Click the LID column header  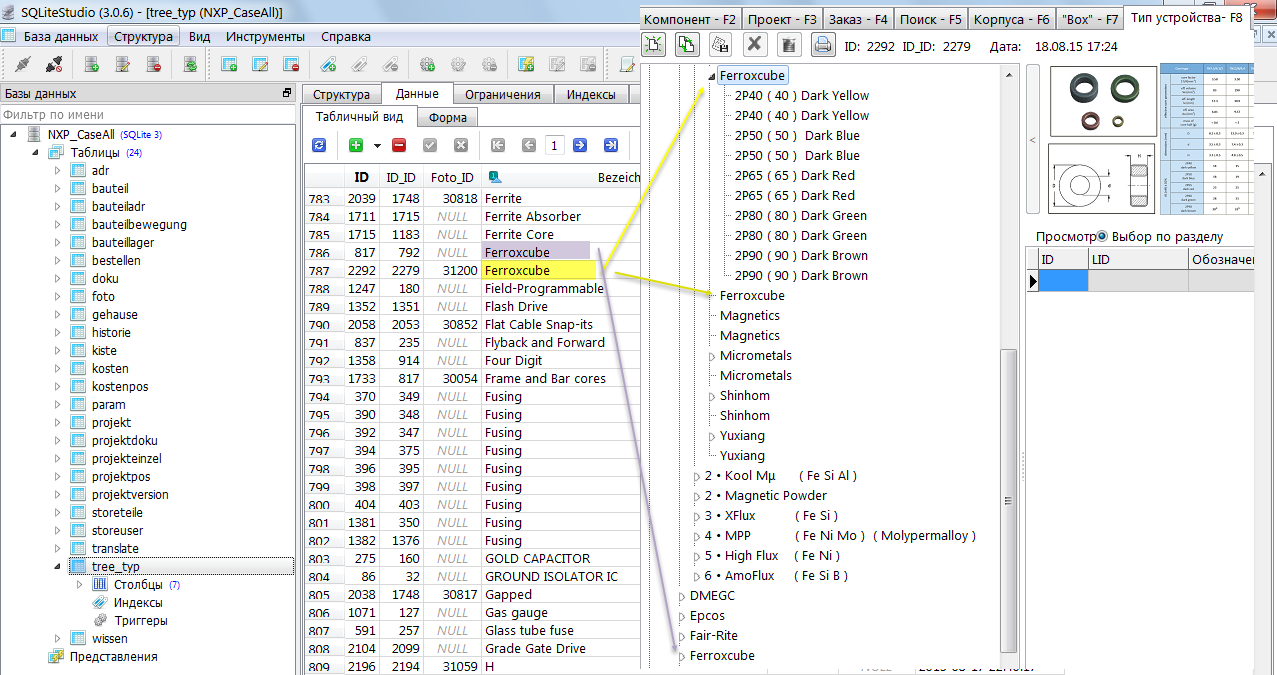click(x=1138, y=259)
